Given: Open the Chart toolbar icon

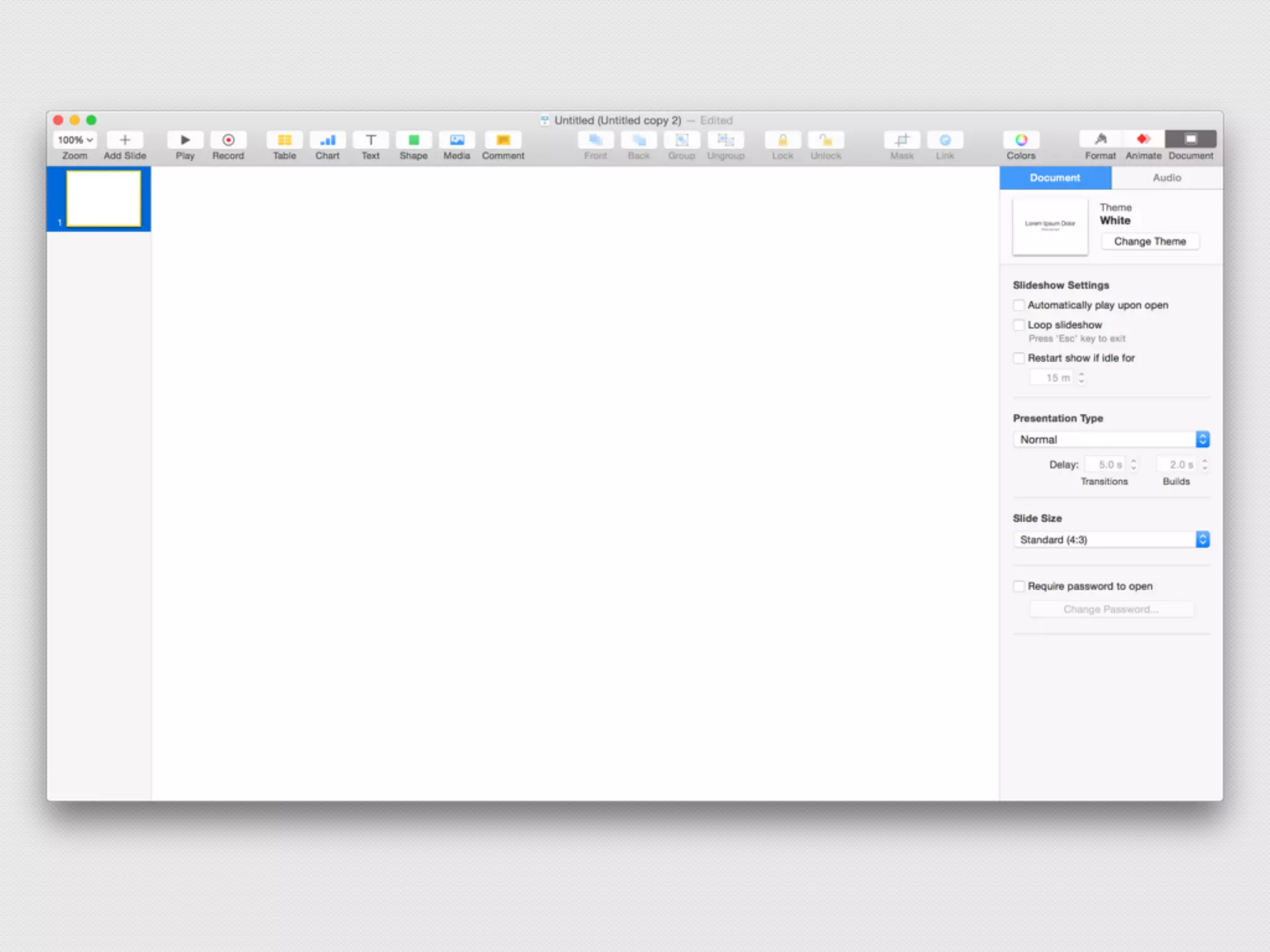Looking at the screenshot, I should [x=327, y=139].
